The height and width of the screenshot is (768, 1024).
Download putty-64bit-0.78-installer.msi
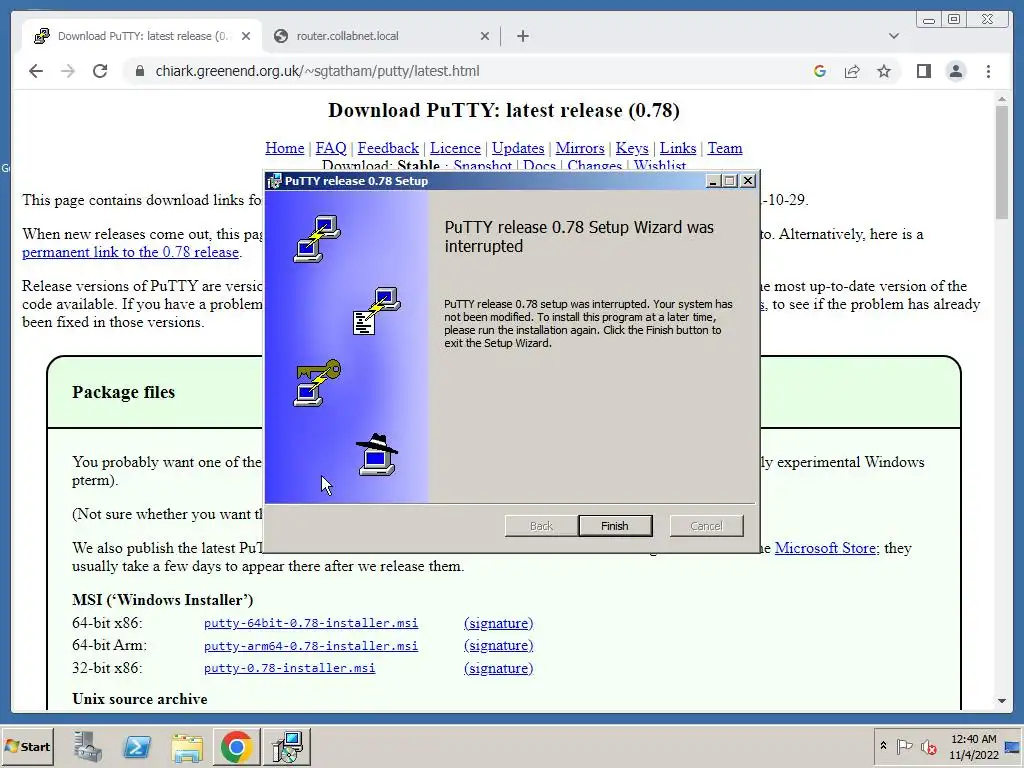(x=311, y=623)
